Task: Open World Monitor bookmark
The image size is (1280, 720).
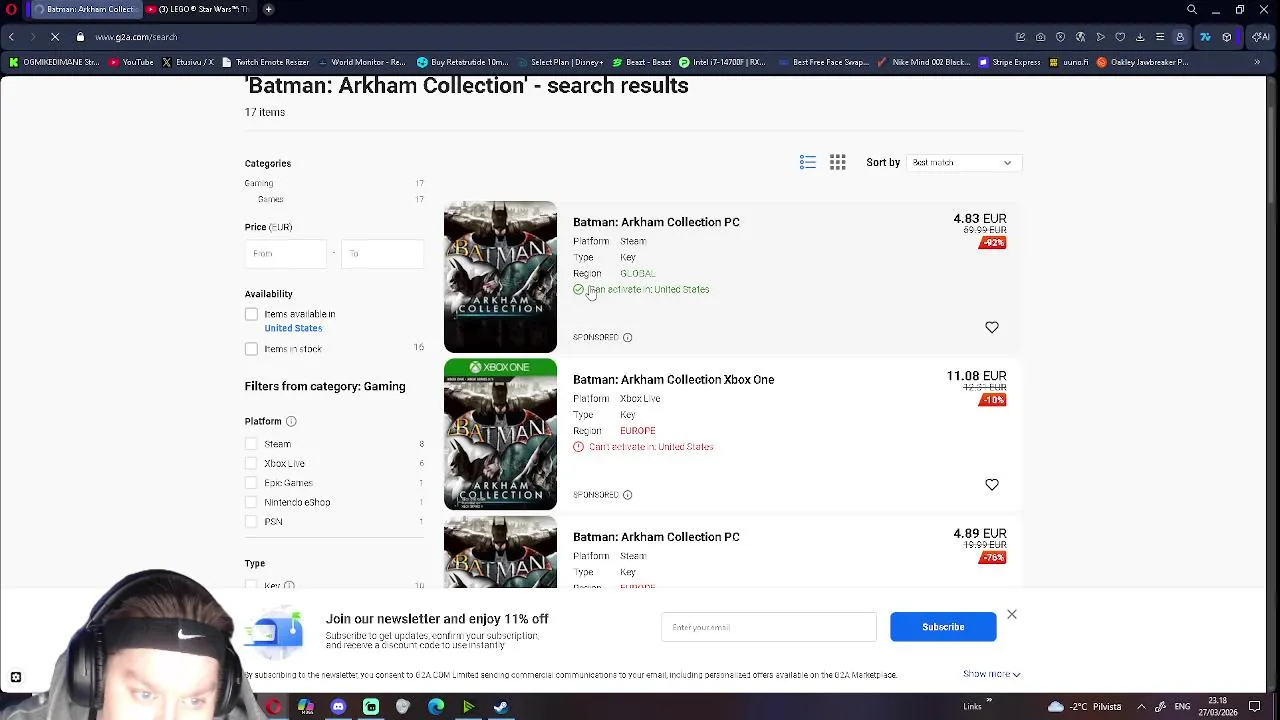Action: 361,62
